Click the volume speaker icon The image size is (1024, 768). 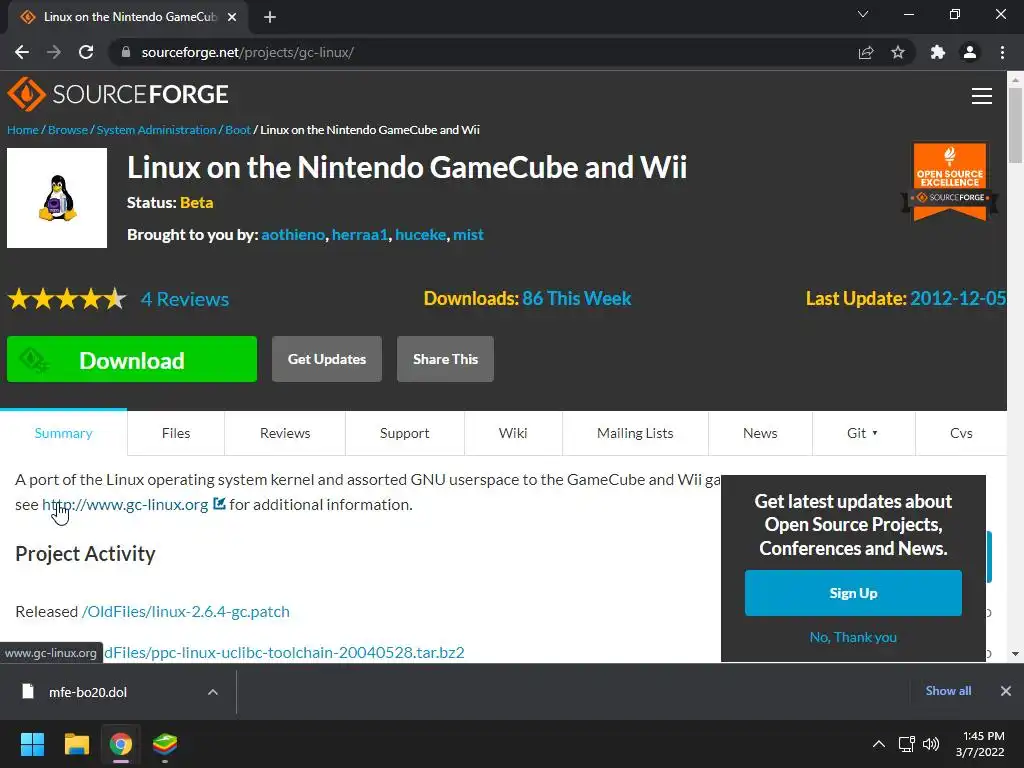(x=931, y=744)
